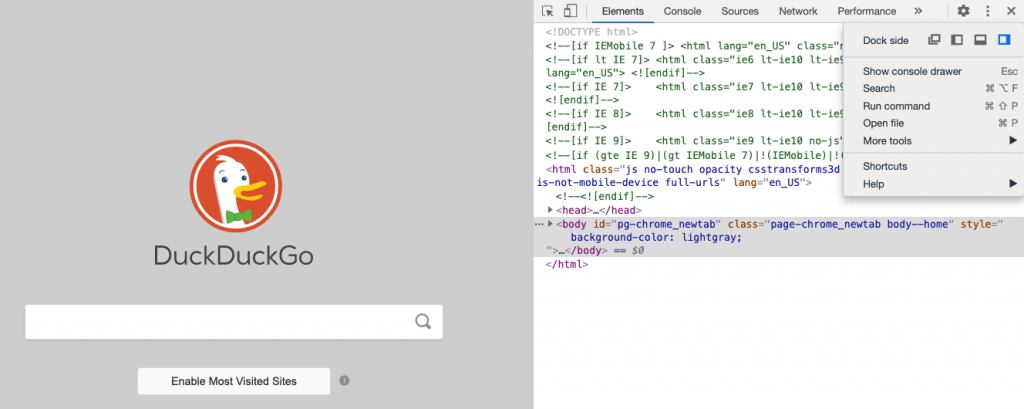1024x409 pixels.
Task: Select the IEMobile 7 comment line
Action: click(x=694, y=46)
